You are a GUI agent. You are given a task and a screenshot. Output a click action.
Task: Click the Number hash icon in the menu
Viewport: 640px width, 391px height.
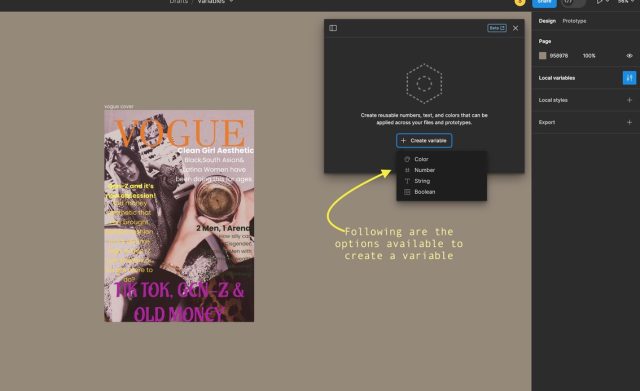pyautogui.click(x=407, y=170)
